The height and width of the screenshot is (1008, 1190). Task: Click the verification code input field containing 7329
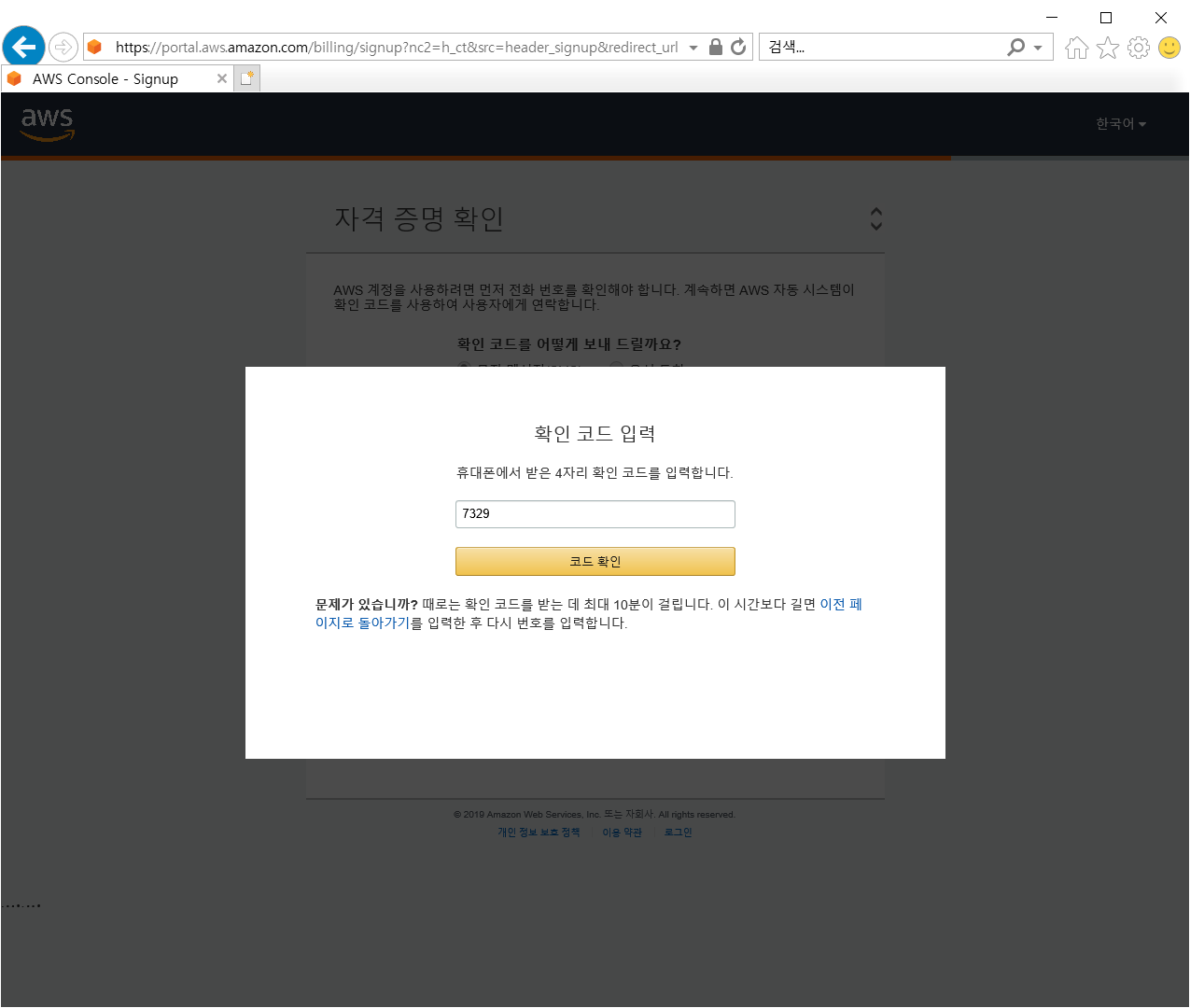(x=595, y=514)
